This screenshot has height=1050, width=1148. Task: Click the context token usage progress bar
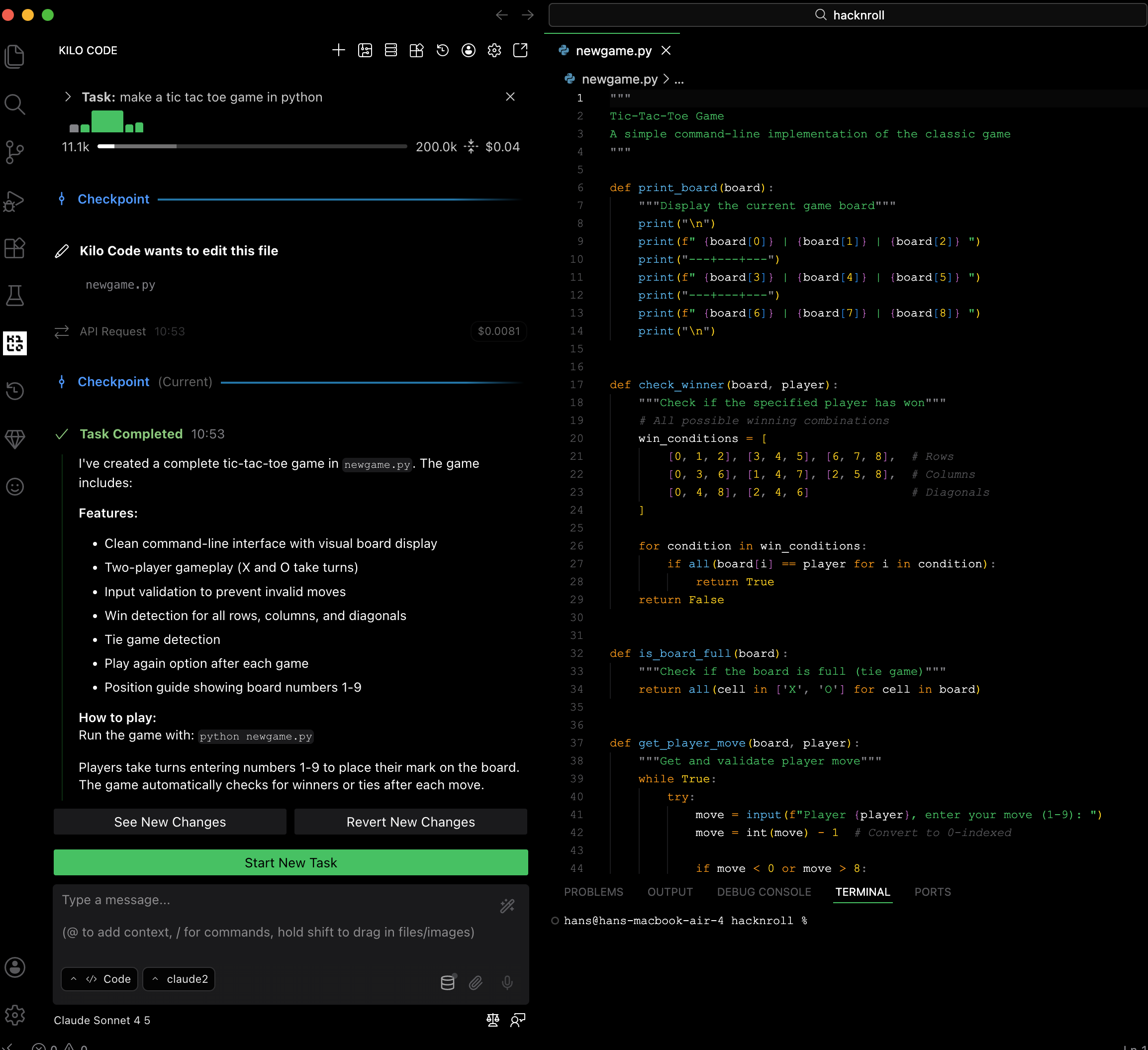[x=252, y=146]
